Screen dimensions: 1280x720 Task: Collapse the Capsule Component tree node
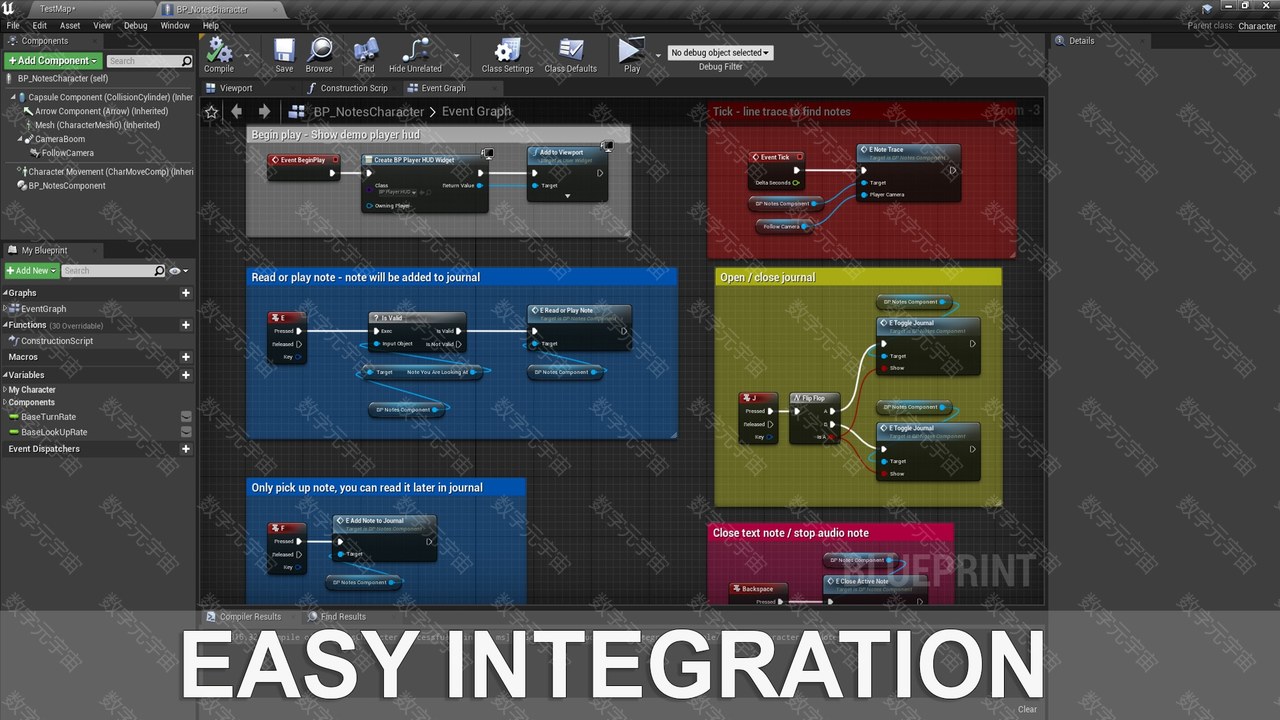[x=13, y=97]
